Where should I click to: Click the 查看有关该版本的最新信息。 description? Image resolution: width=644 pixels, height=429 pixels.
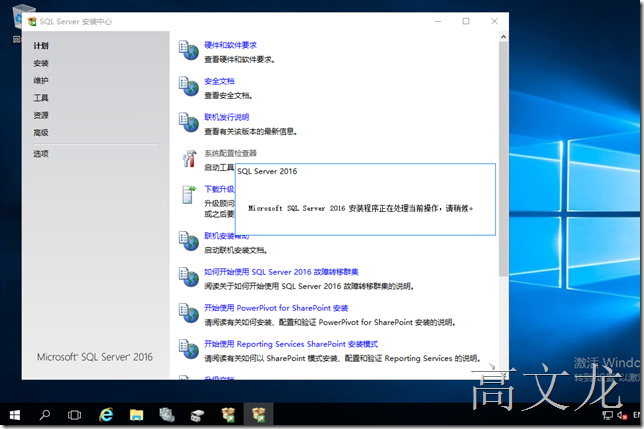(x=251, y=132)
